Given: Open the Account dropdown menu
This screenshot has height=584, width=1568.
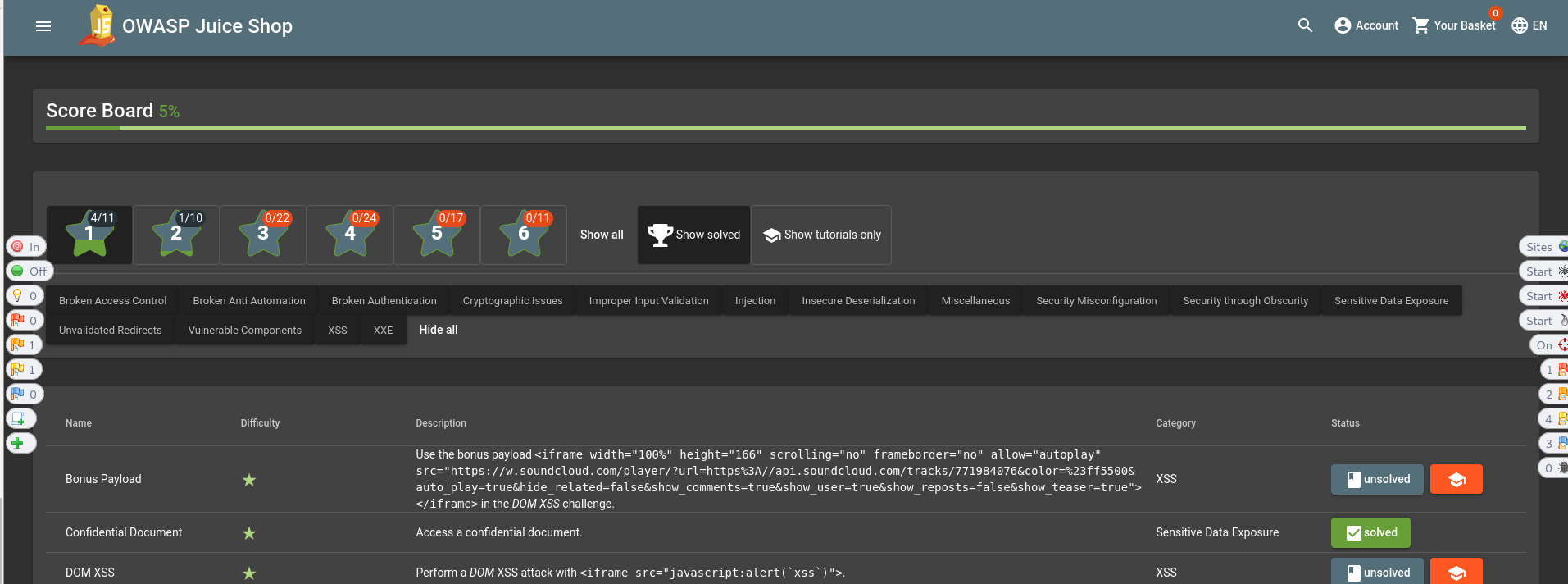Looking at the screenshot, I should click(1366, 25).
